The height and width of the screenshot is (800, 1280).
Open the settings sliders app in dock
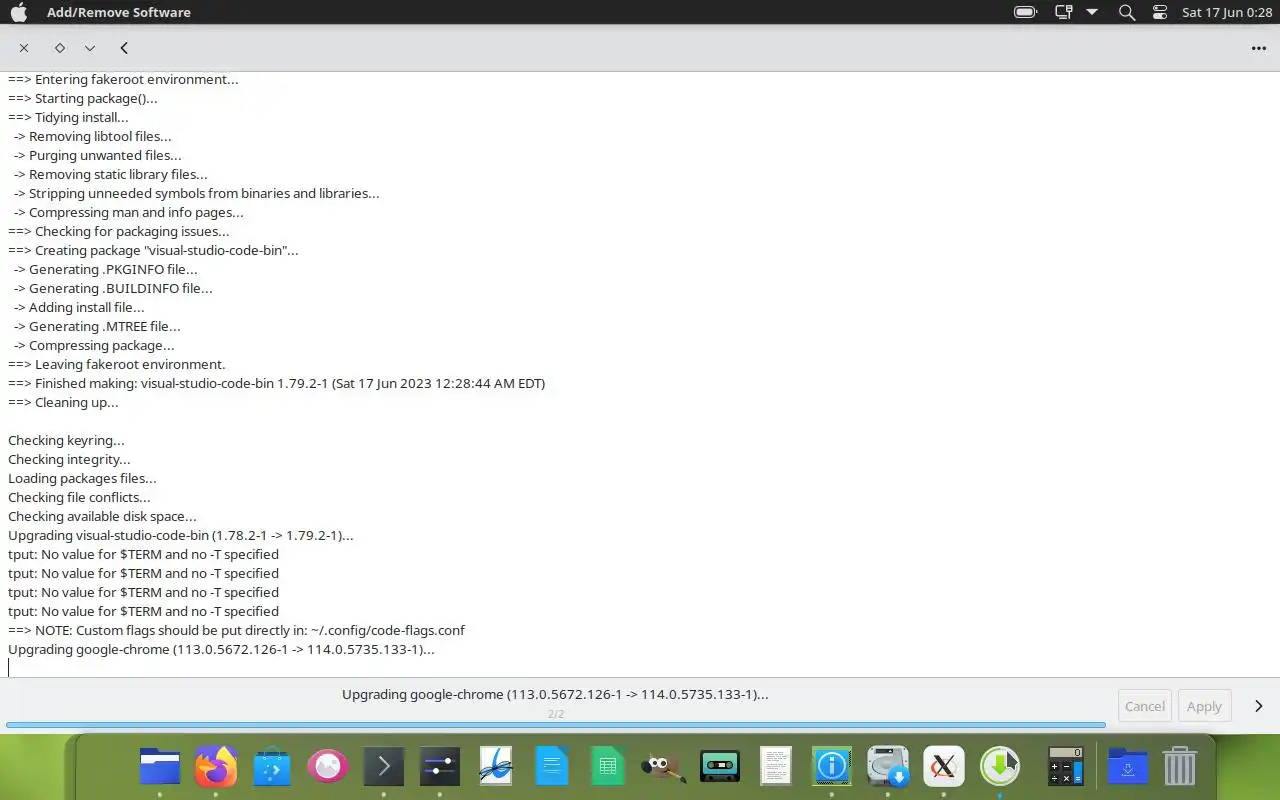pos(440,767)
